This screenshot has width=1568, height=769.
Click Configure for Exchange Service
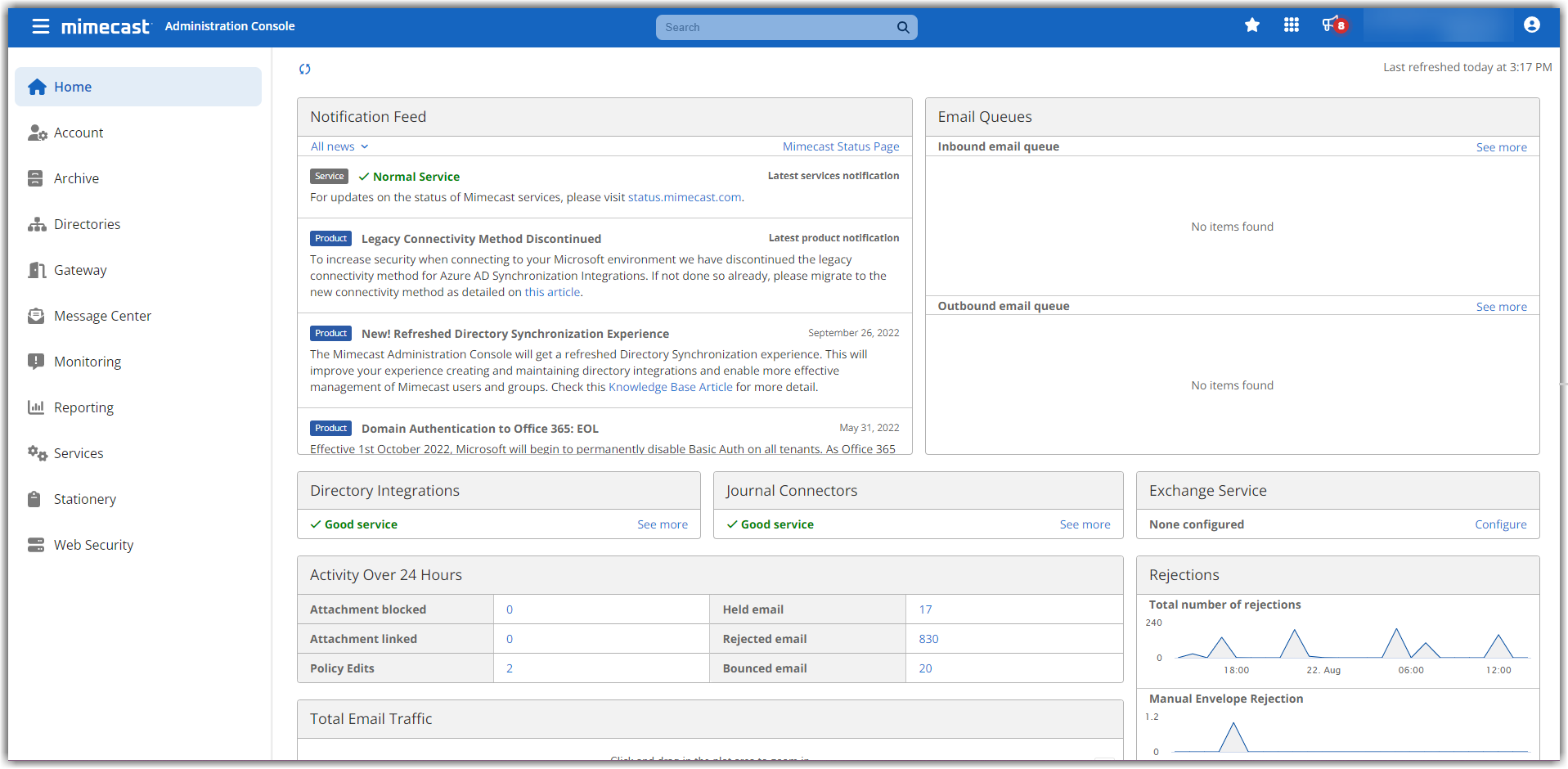pos(1500,524)
